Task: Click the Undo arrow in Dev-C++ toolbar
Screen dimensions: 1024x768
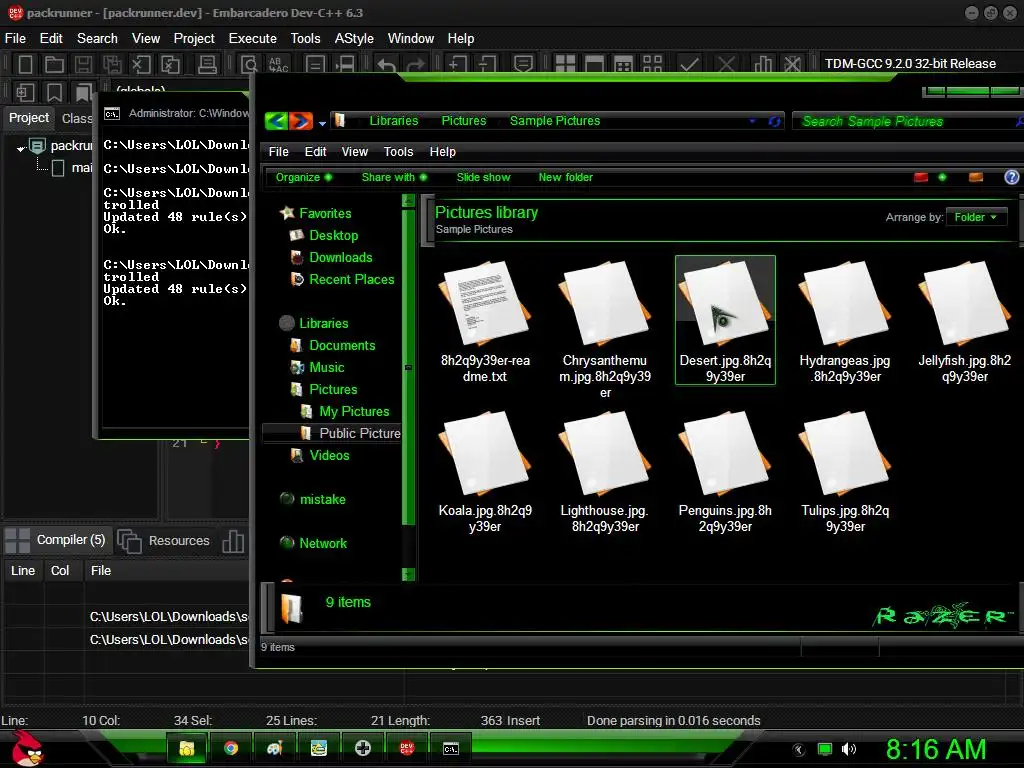Action: tap(387, 64)
